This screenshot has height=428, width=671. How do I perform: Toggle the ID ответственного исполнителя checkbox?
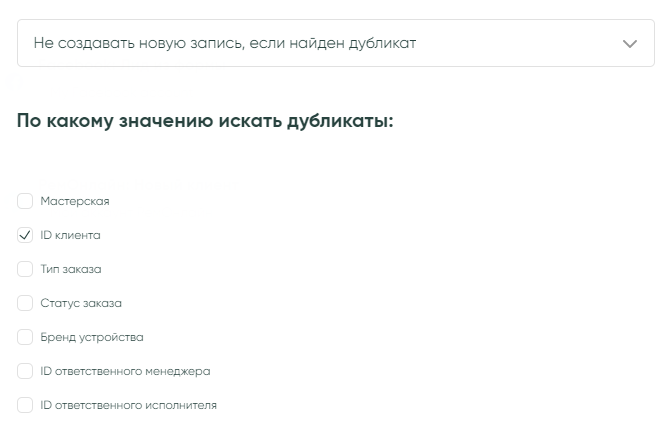(x=25, y=405)
